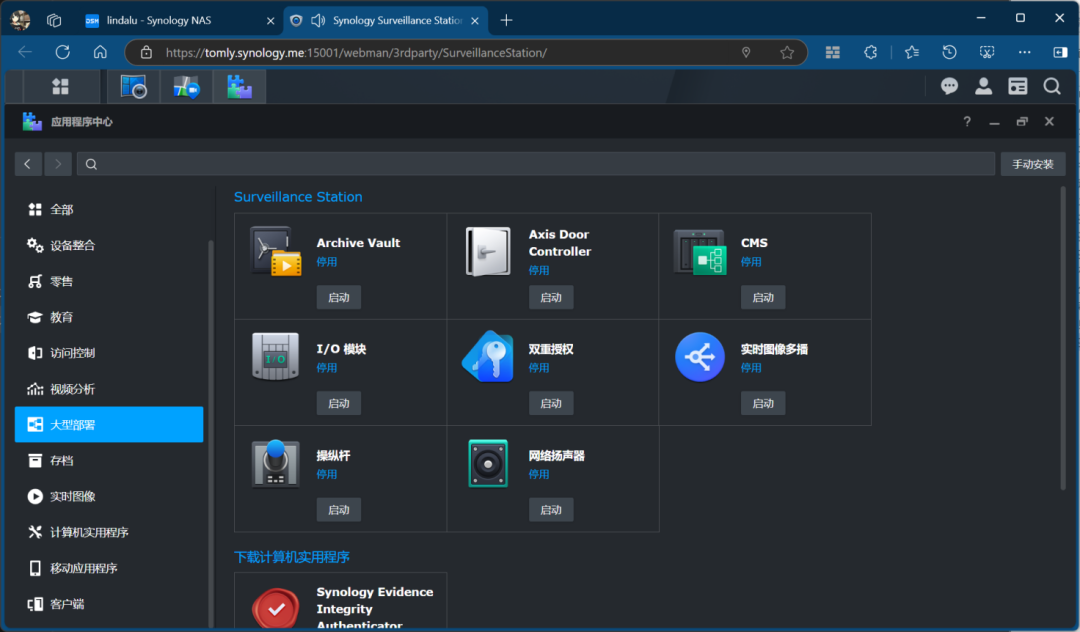The height and width of the screenshot is (632, 1080).
Task: Select the 访问控制 category
Action: pos(109,352)
